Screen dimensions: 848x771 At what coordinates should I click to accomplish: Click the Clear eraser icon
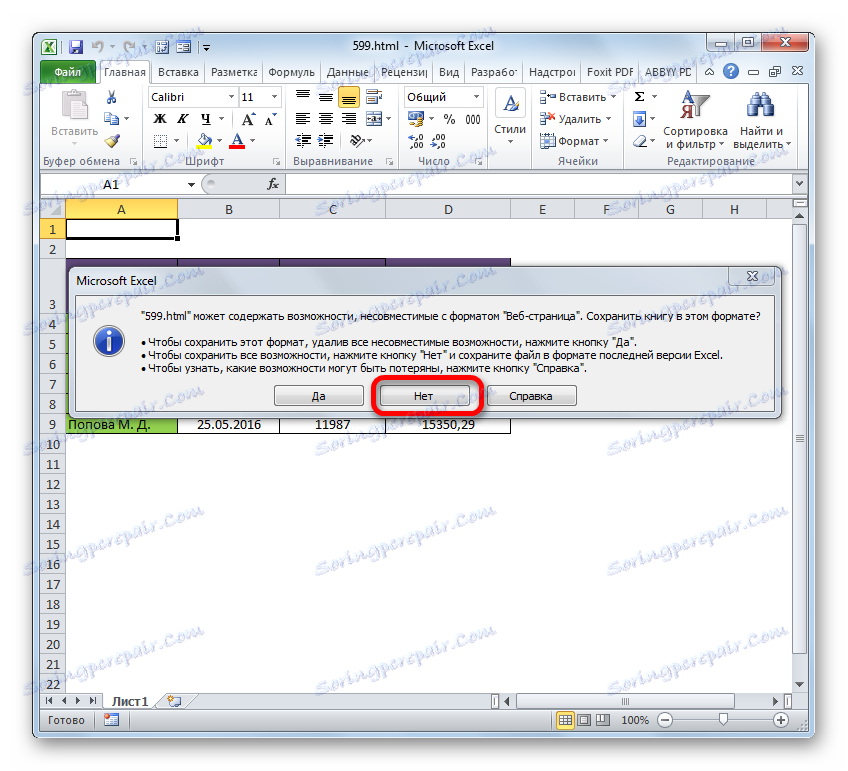pyautogui.click(x=640, y=141)
